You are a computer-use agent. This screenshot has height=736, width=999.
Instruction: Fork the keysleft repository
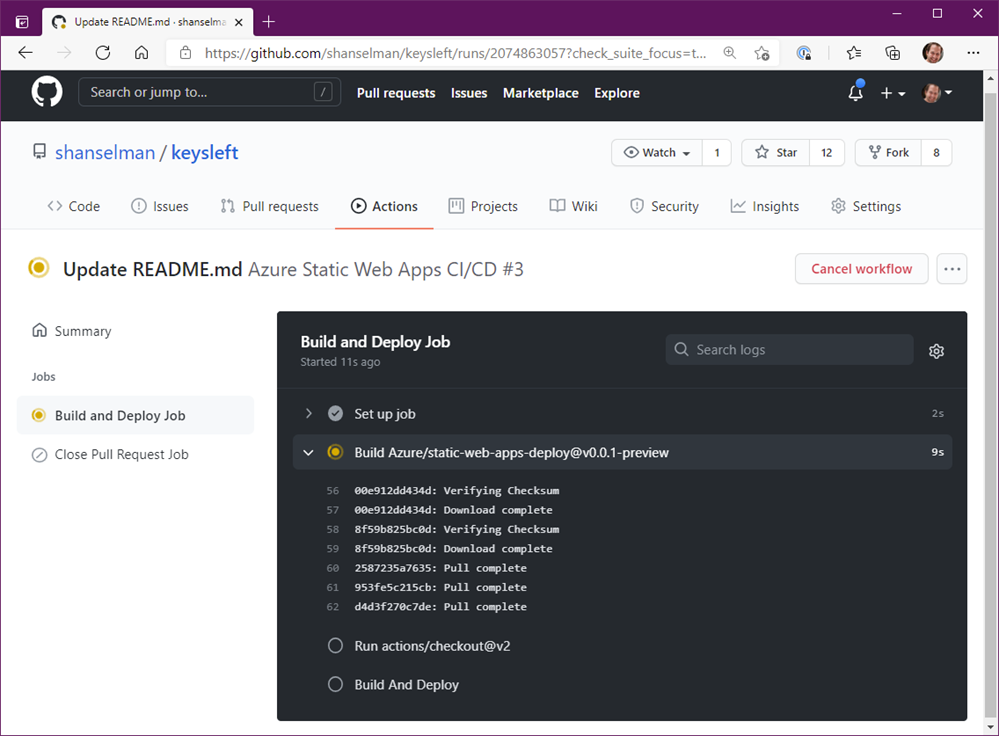(888, 152)
